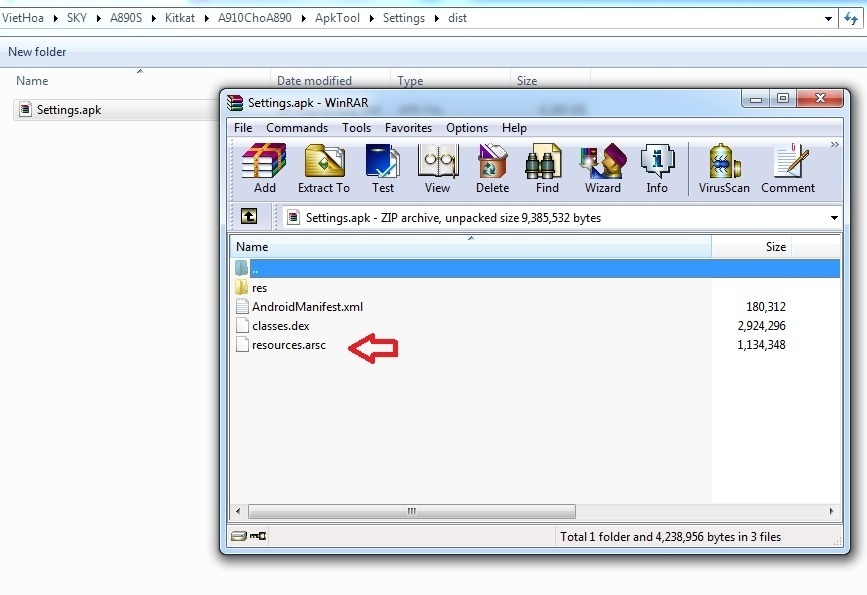Viewport: 867px width, 595px height.
Task: Run VirusScan on the archive
Action: 724,168
